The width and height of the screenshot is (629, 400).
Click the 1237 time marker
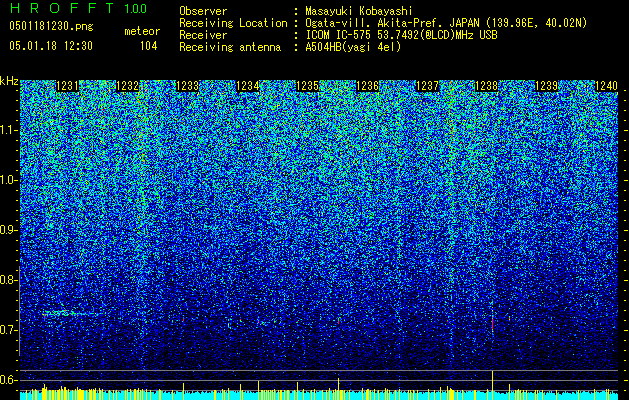pyautogui.click(x=428, y=86)
